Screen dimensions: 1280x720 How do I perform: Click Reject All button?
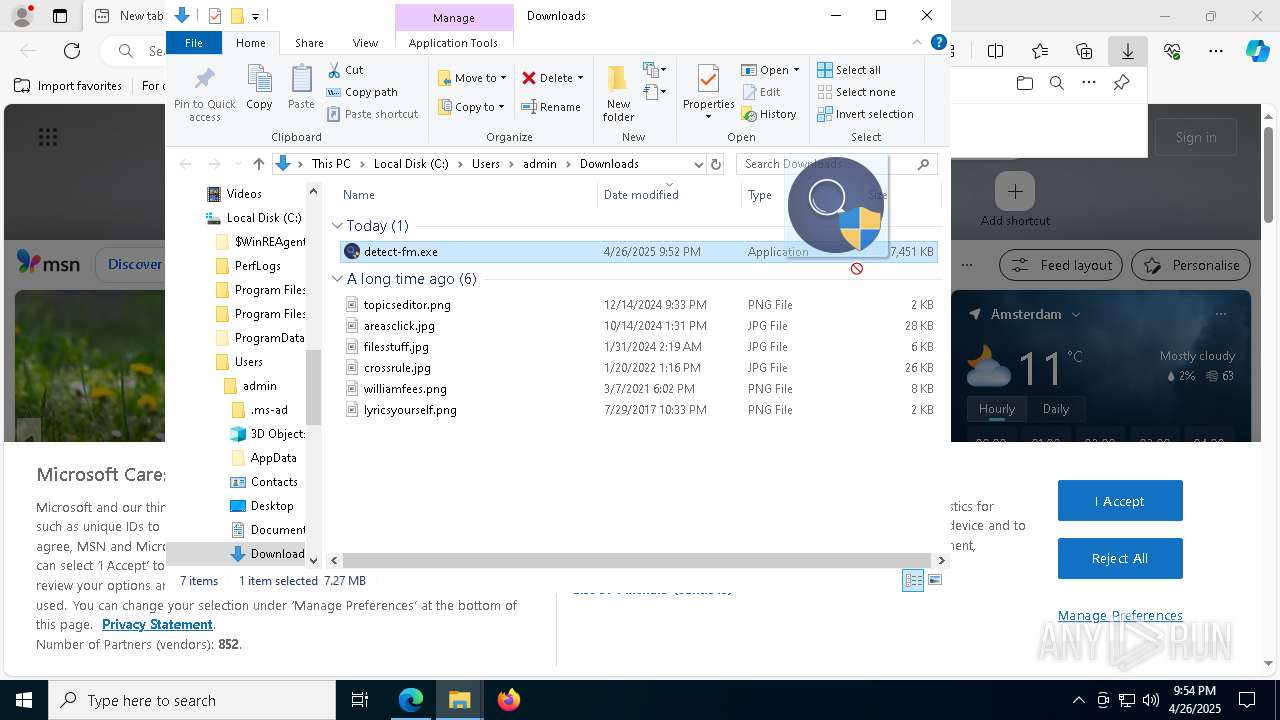pos(1120,558)
